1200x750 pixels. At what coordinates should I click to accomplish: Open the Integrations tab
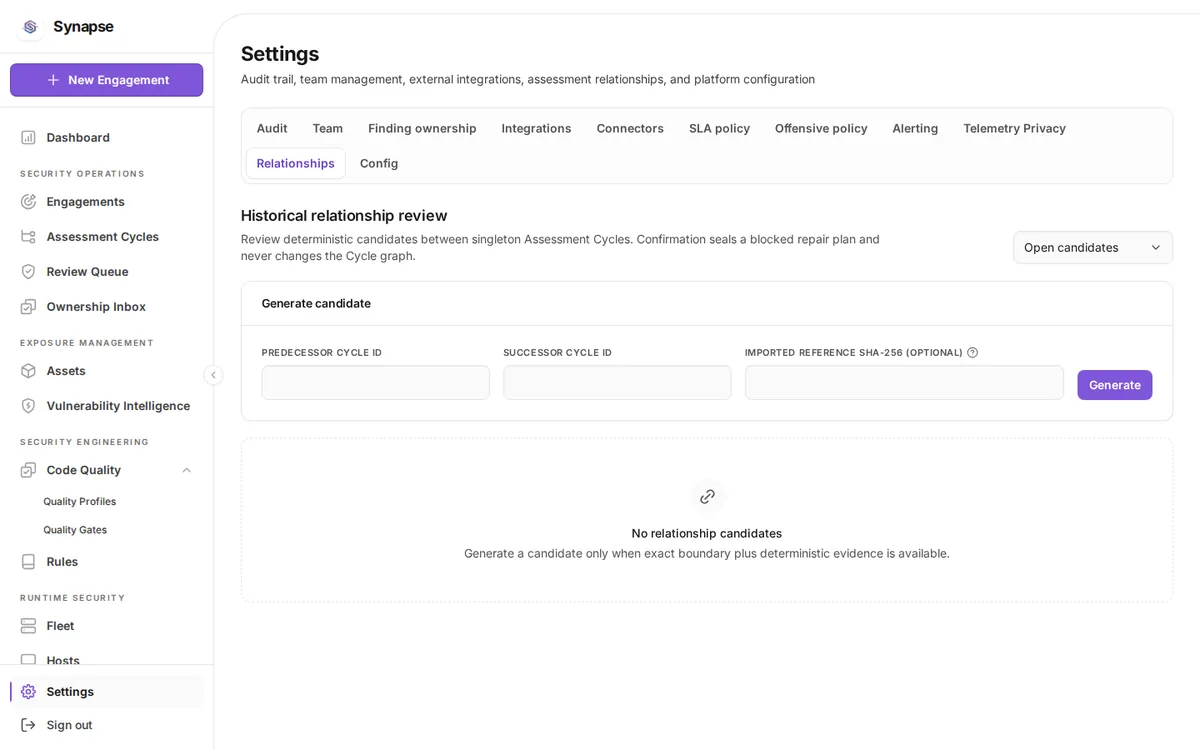(536, 128)
